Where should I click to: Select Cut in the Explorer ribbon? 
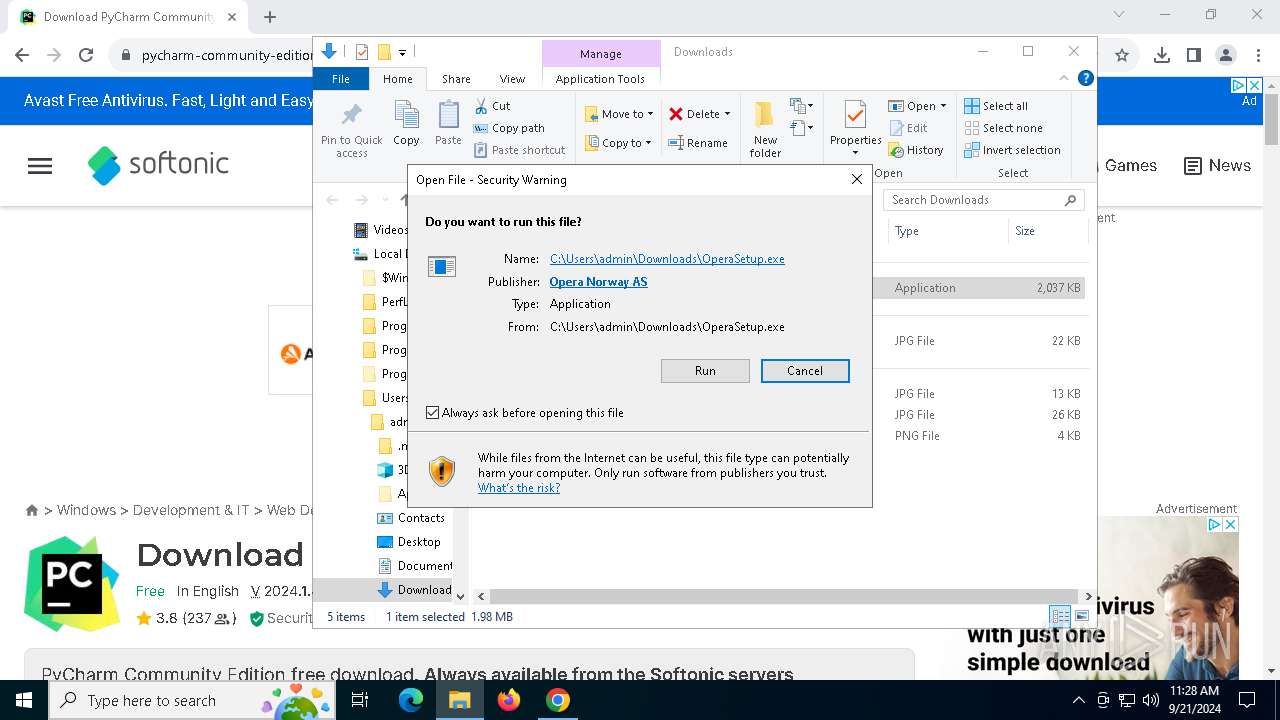pos(492,106)
